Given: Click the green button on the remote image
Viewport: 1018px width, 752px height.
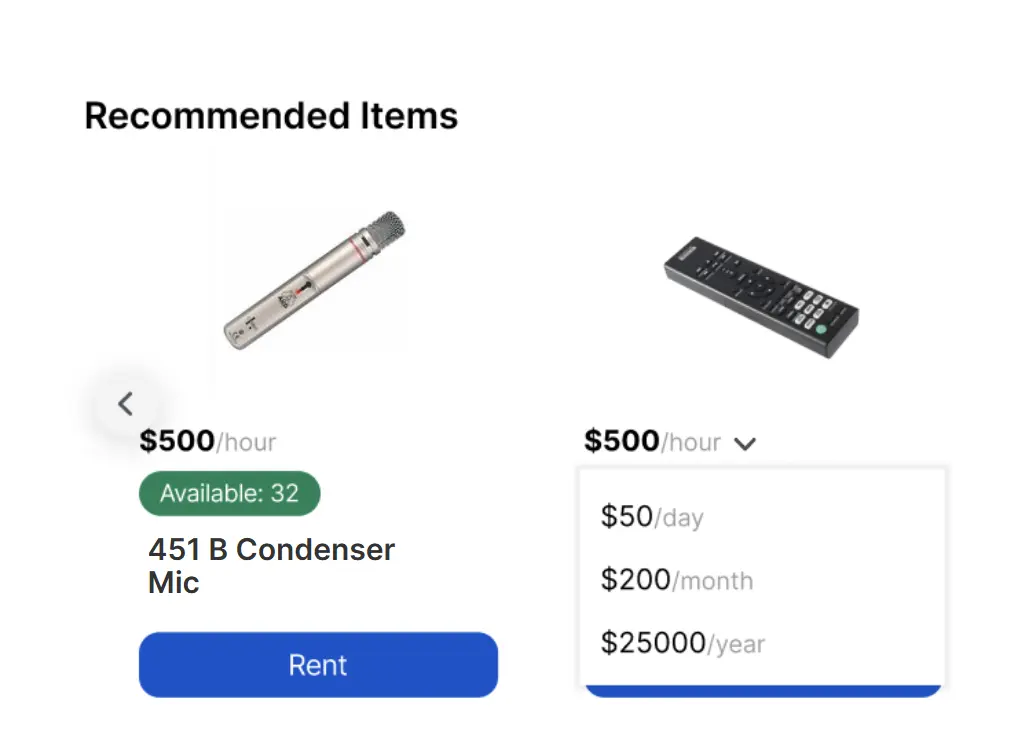Looking at the screenshot, I should pos(821,328).
